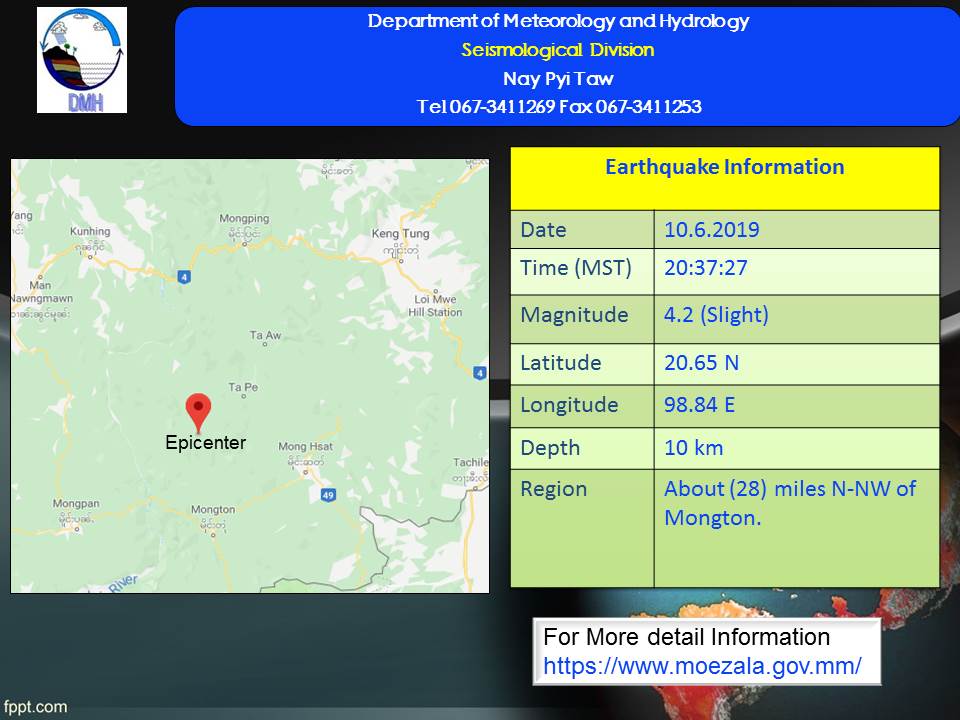The width and height of the screenshot is (960, 720).
Task: Click the region text 'About (28) miles N-NW'
Action: coord(777,489)
